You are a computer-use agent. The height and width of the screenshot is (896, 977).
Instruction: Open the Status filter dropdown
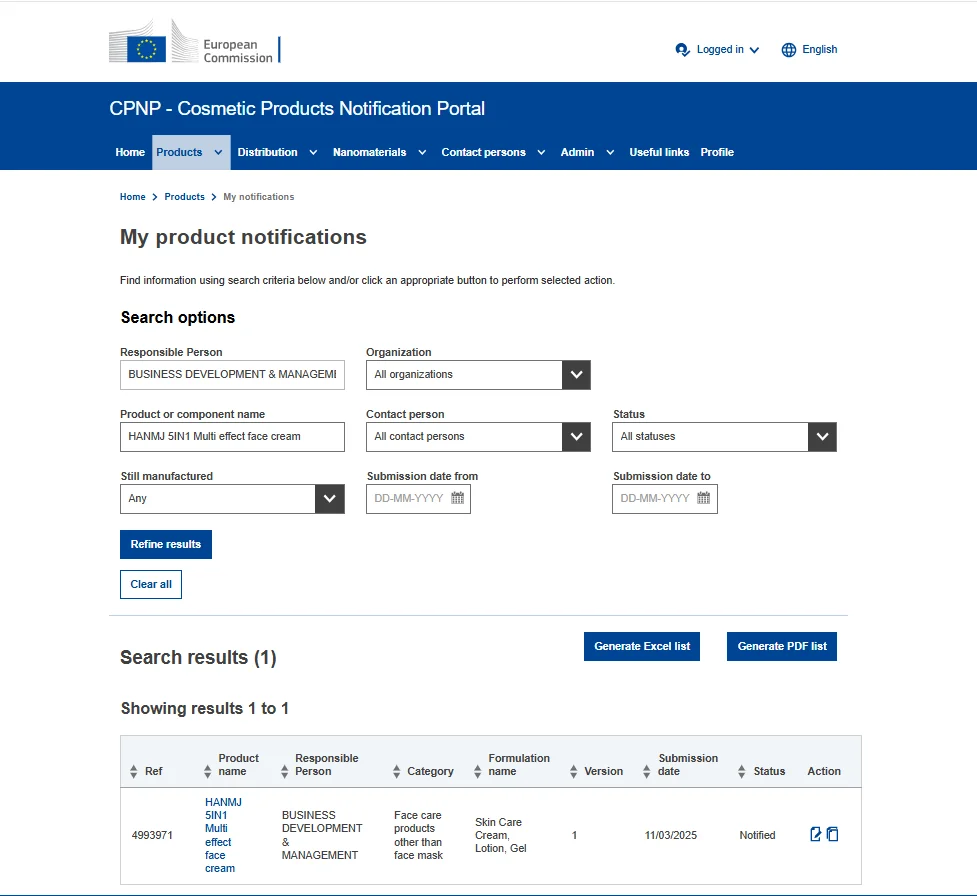[821, 437]
